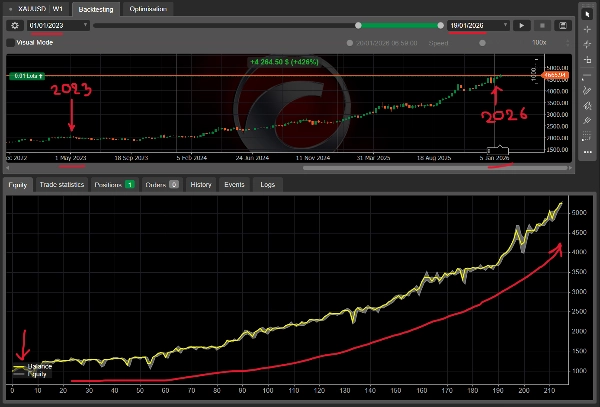Screen dimensions: 600x407
Task: Enable the Visual Mode checkbox
Action: tap(10, 43)
